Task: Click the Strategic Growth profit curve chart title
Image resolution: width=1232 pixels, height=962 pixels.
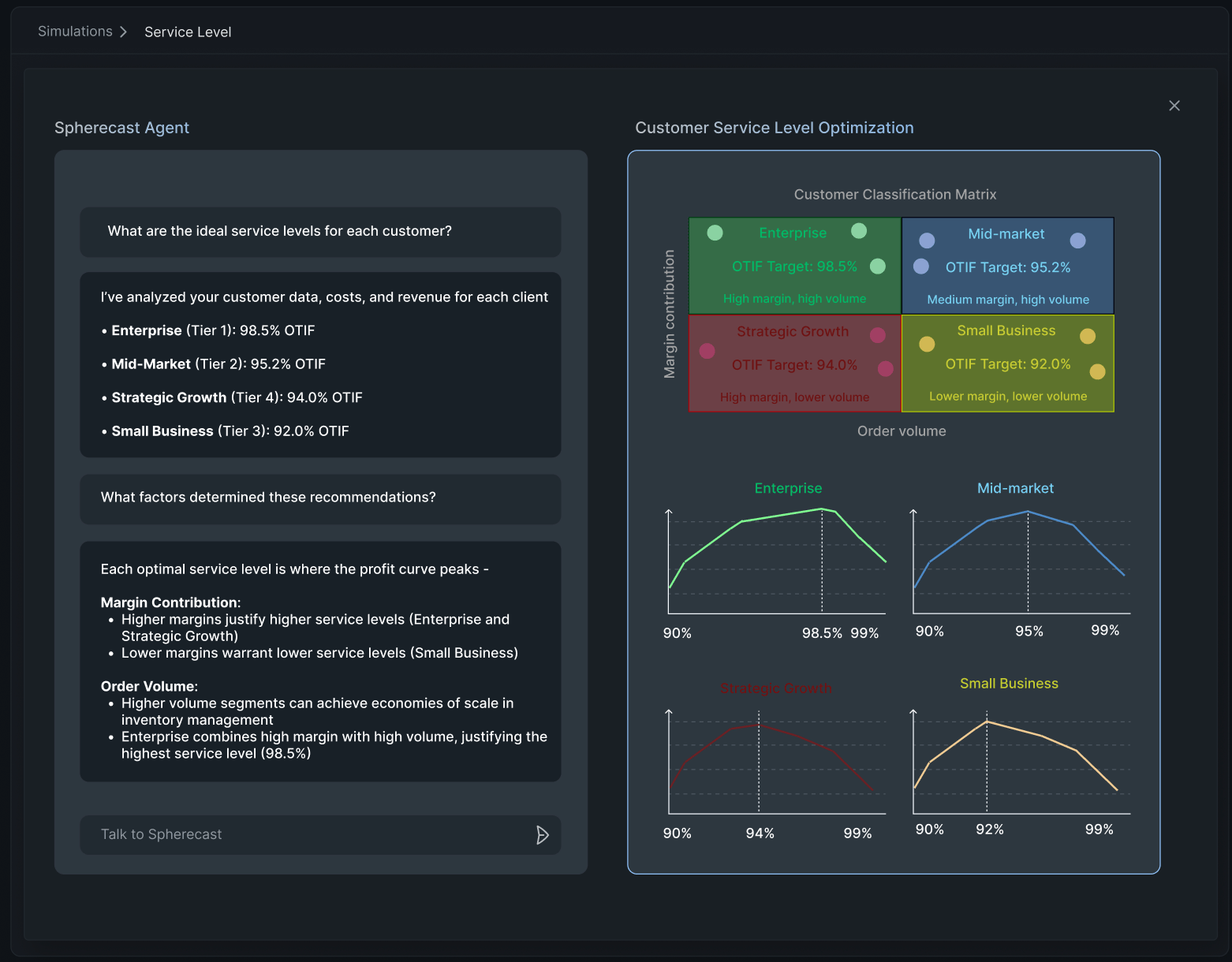Action: pos(775,688)
